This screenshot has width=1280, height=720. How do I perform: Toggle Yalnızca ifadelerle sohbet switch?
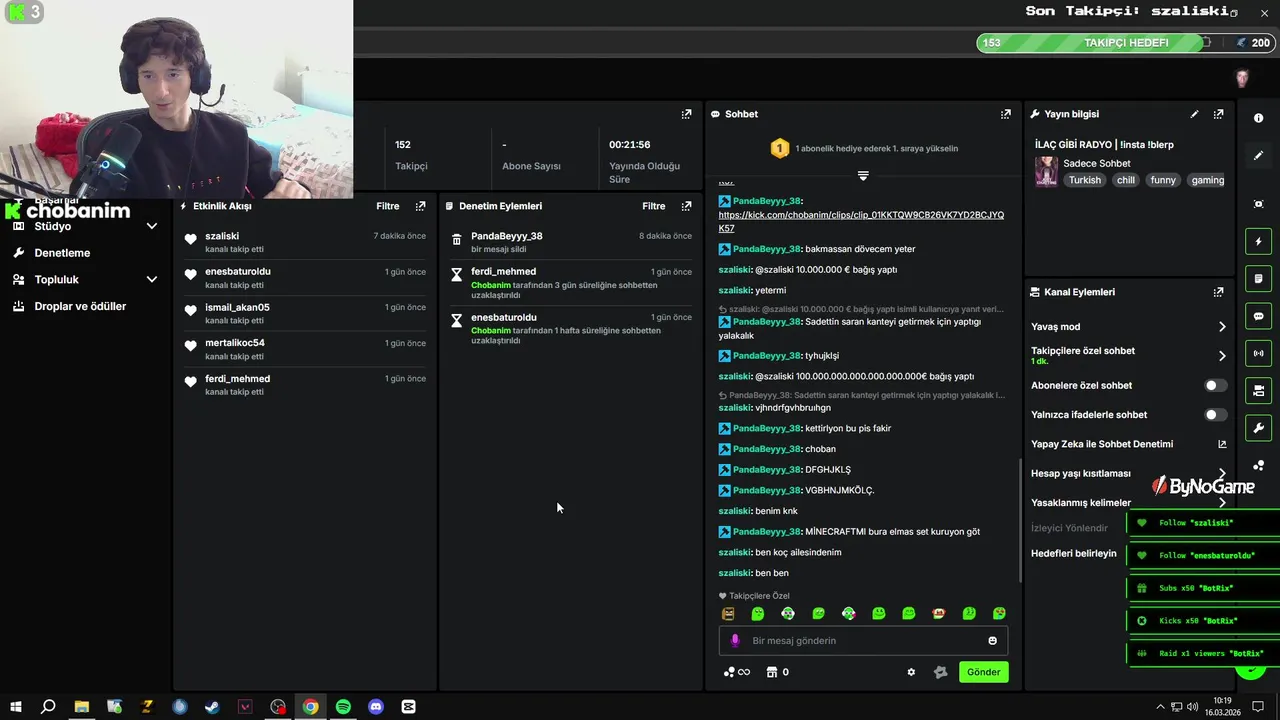(x=1215, y=415)
